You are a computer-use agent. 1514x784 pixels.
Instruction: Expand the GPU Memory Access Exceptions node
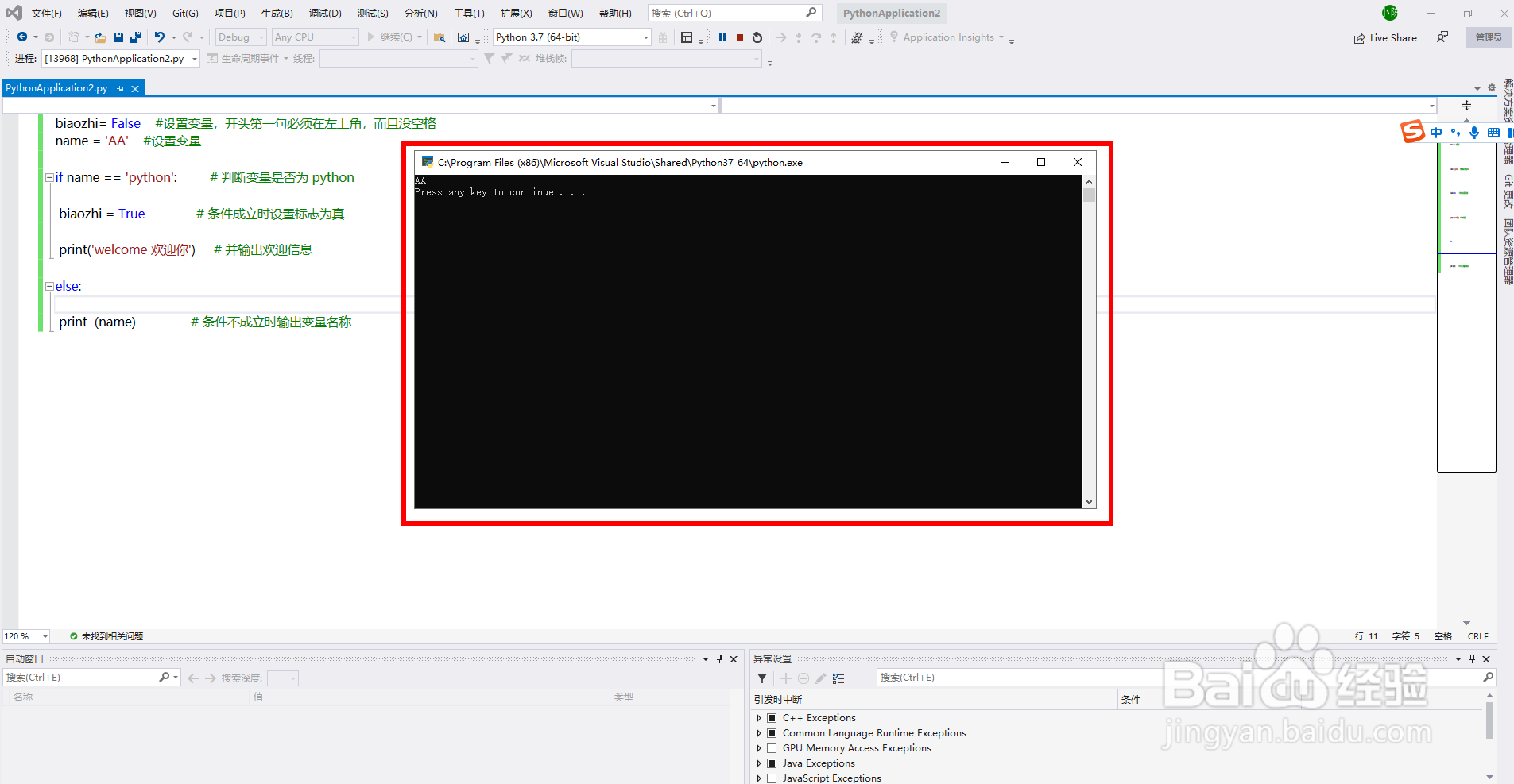759,748
